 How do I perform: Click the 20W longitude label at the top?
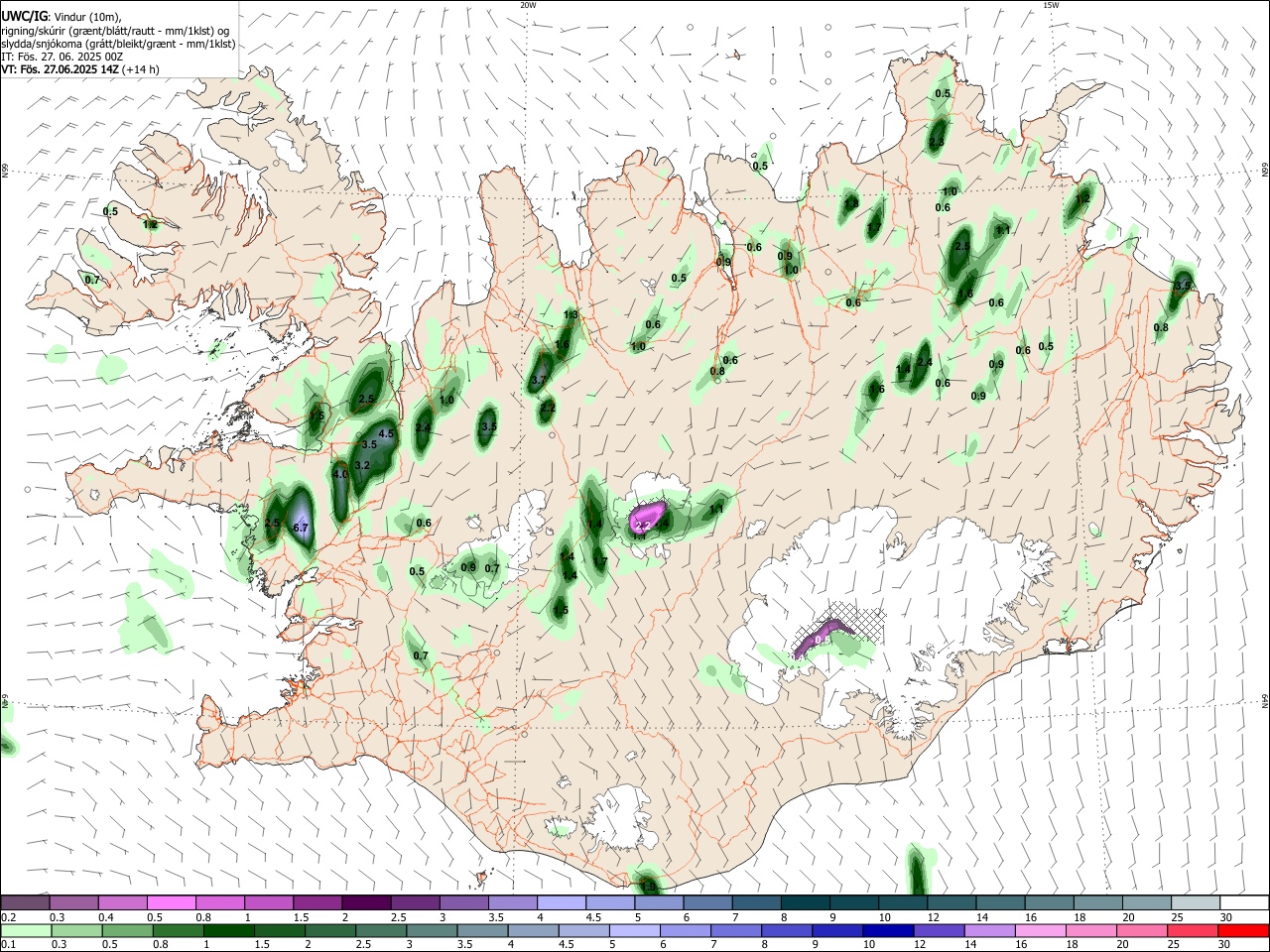528,5
